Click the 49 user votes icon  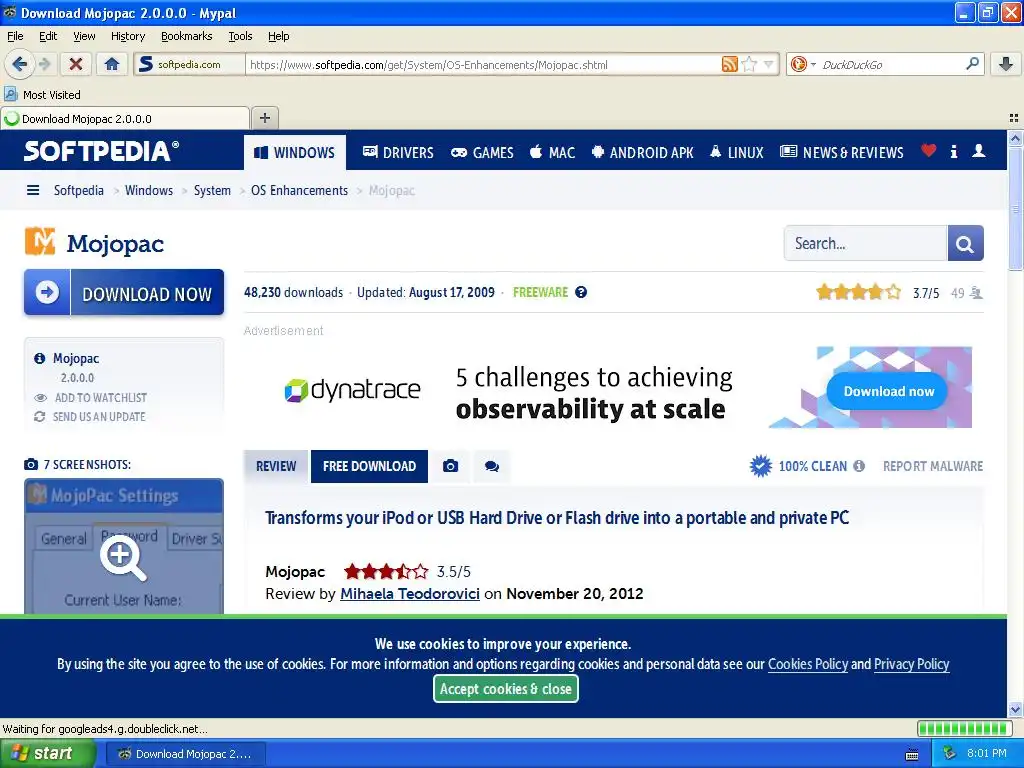pyautogui.click(x=976, y=293)
